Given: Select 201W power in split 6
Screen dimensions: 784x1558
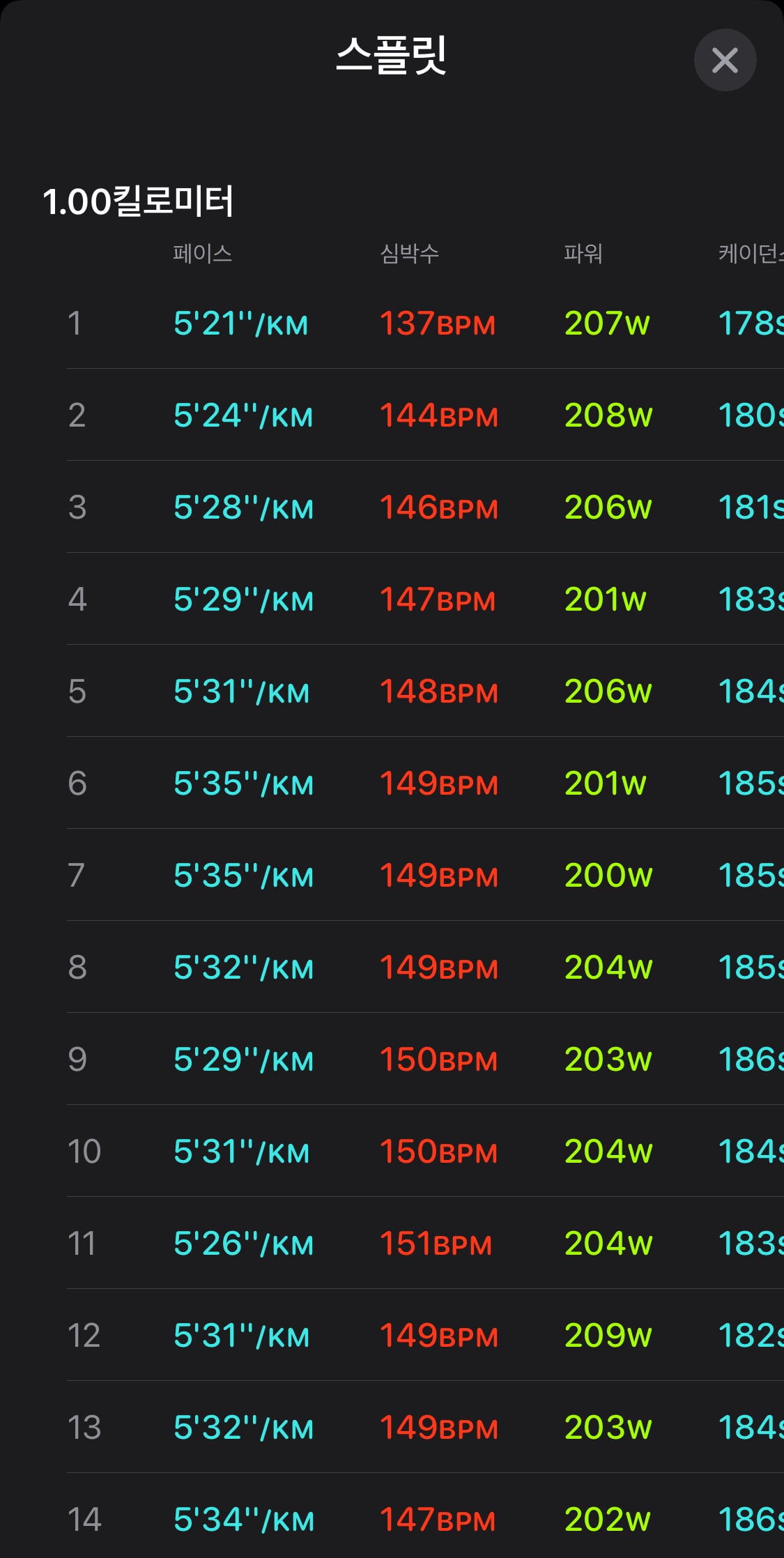Looking at the screenshot, I should [606, 784].
